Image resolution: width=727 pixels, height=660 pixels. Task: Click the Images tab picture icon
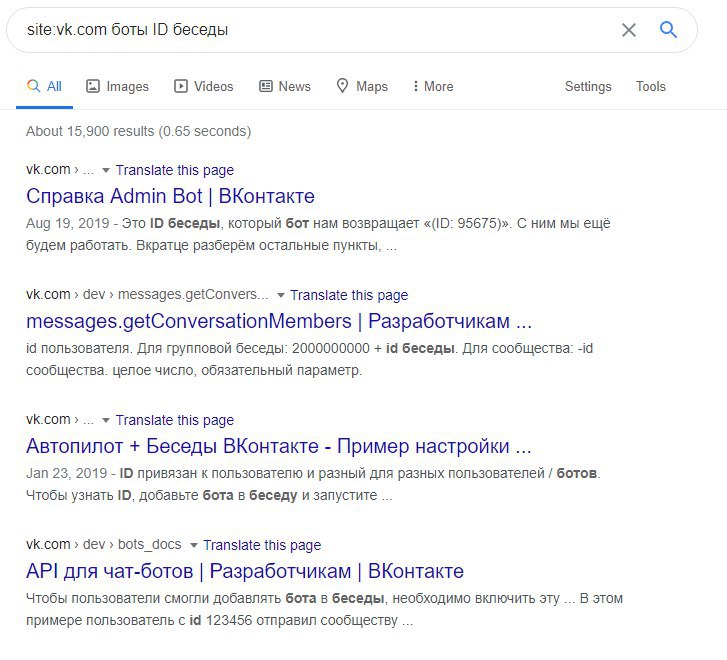pos(93,86)
